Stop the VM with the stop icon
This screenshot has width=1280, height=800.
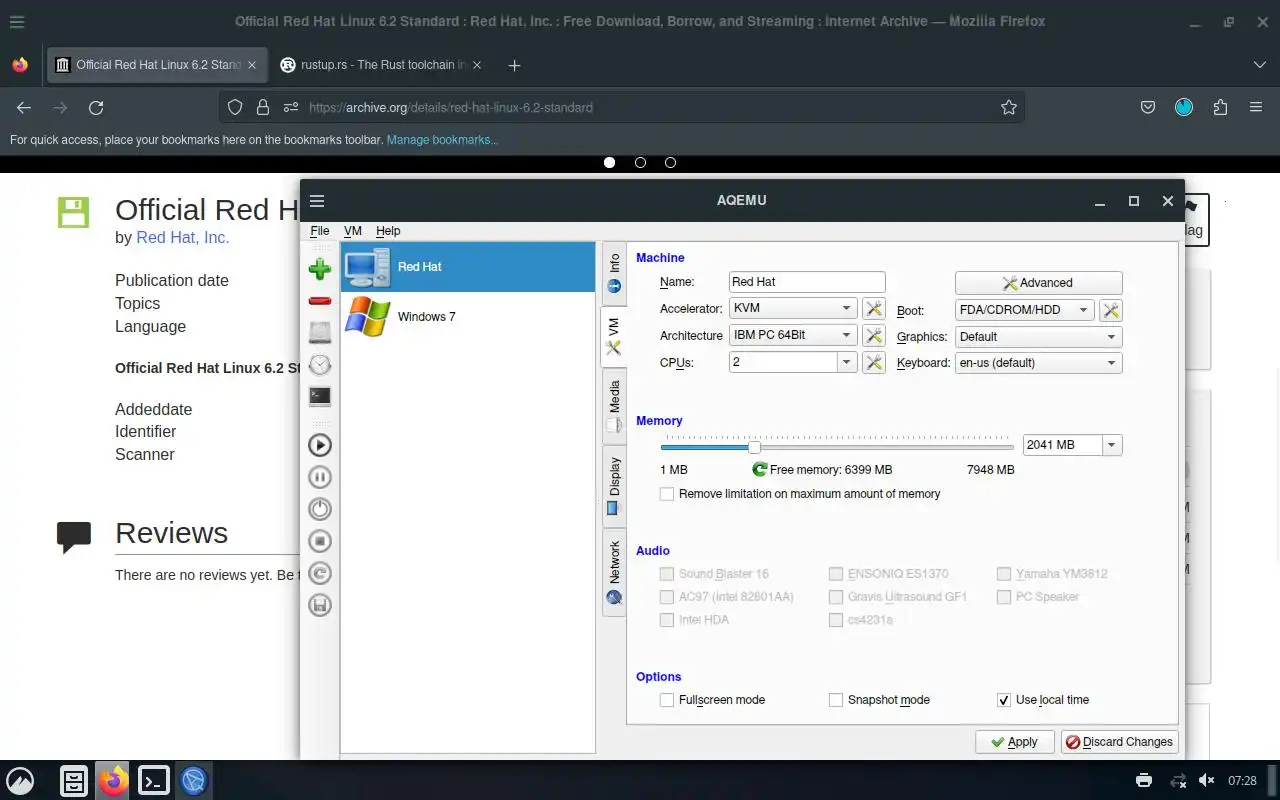click(x=320, y=541)
